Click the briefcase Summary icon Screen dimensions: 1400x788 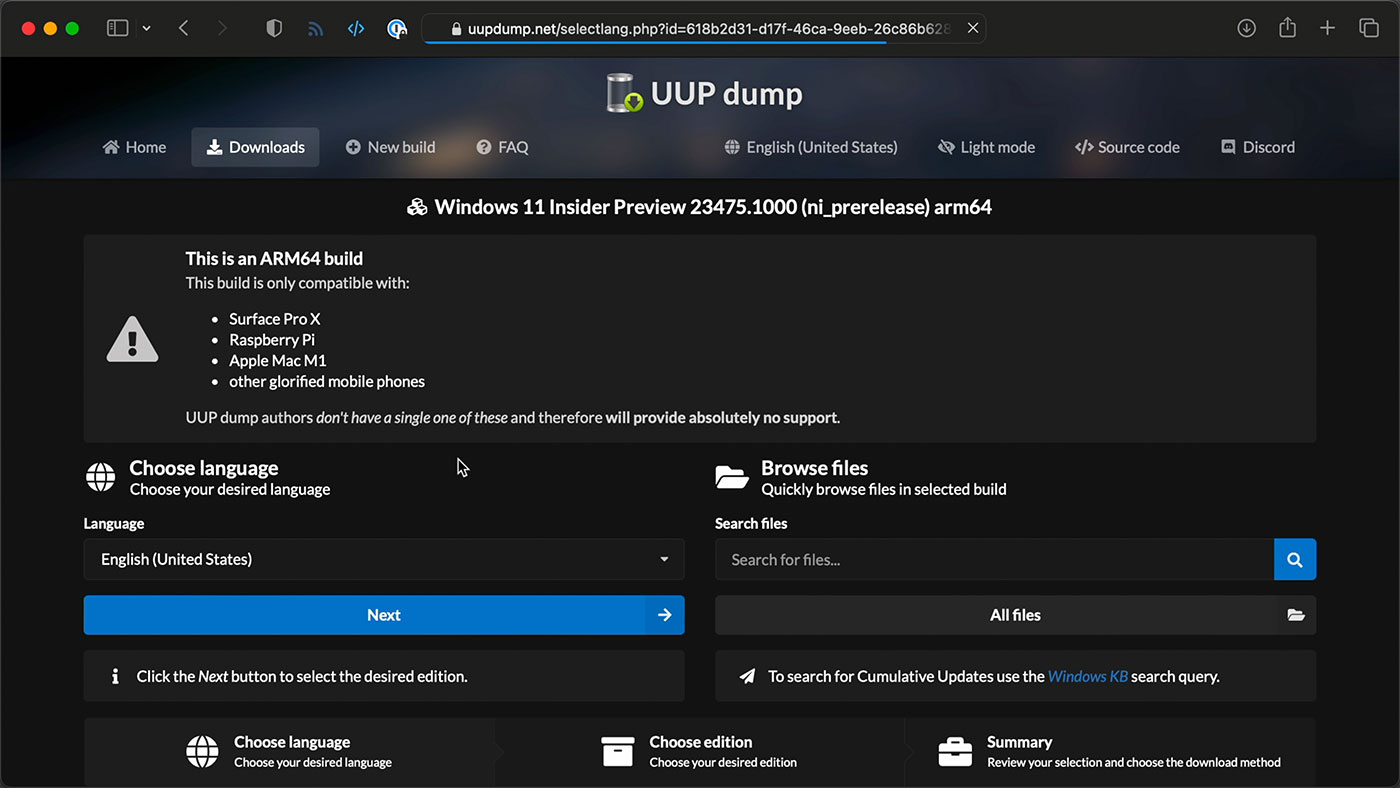pyautogui.click(x=955, y=751)
